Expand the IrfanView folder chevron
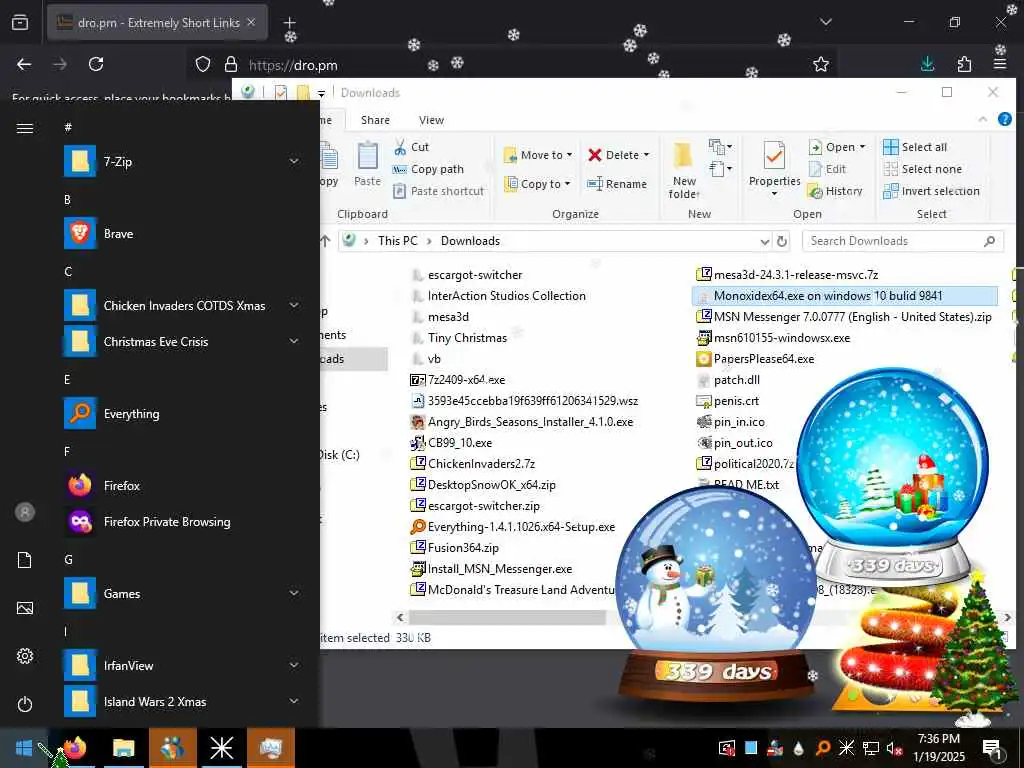 coord(294,665)
